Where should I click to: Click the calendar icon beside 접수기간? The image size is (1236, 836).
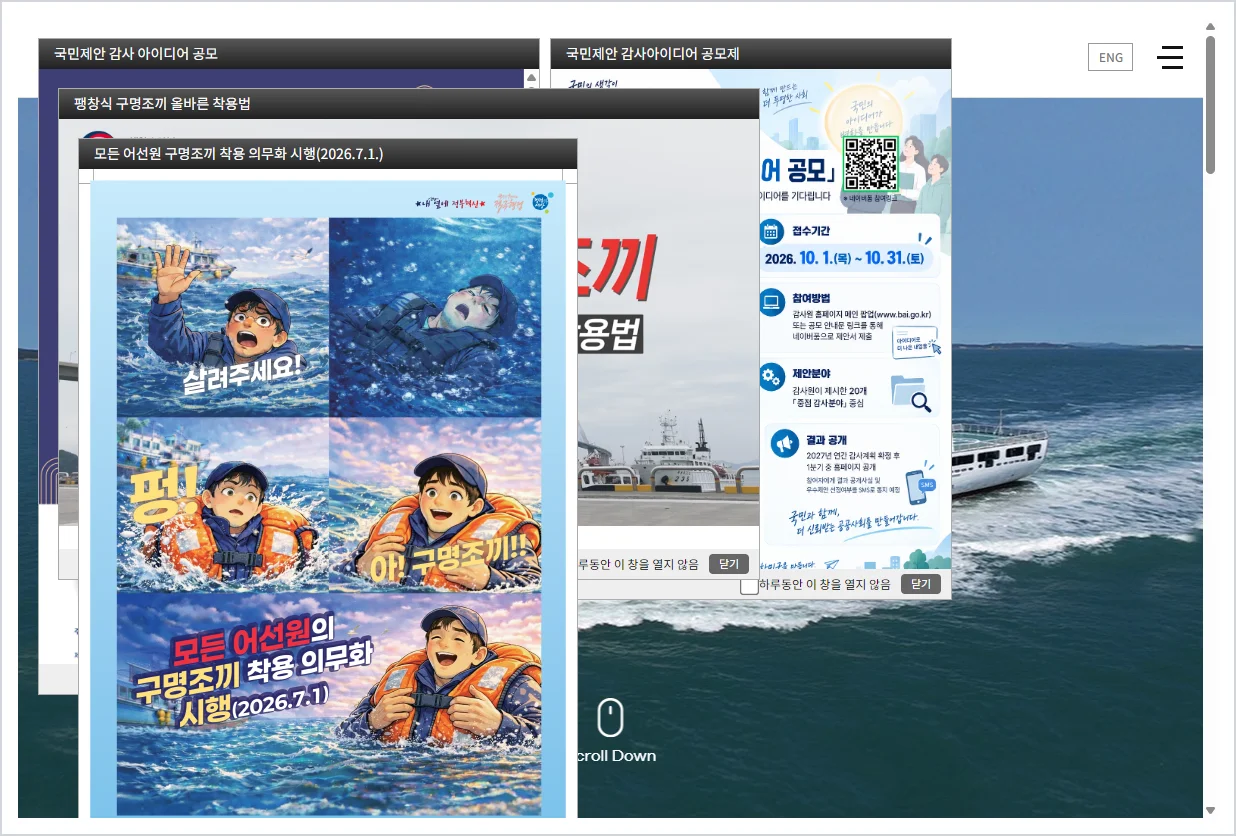(771, 231)
